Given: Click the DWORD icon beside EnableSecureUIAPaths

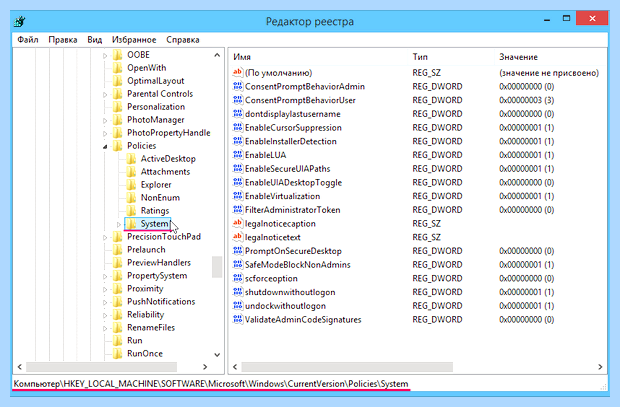Looking at the screenshot, I should click(x=238, y=169).
